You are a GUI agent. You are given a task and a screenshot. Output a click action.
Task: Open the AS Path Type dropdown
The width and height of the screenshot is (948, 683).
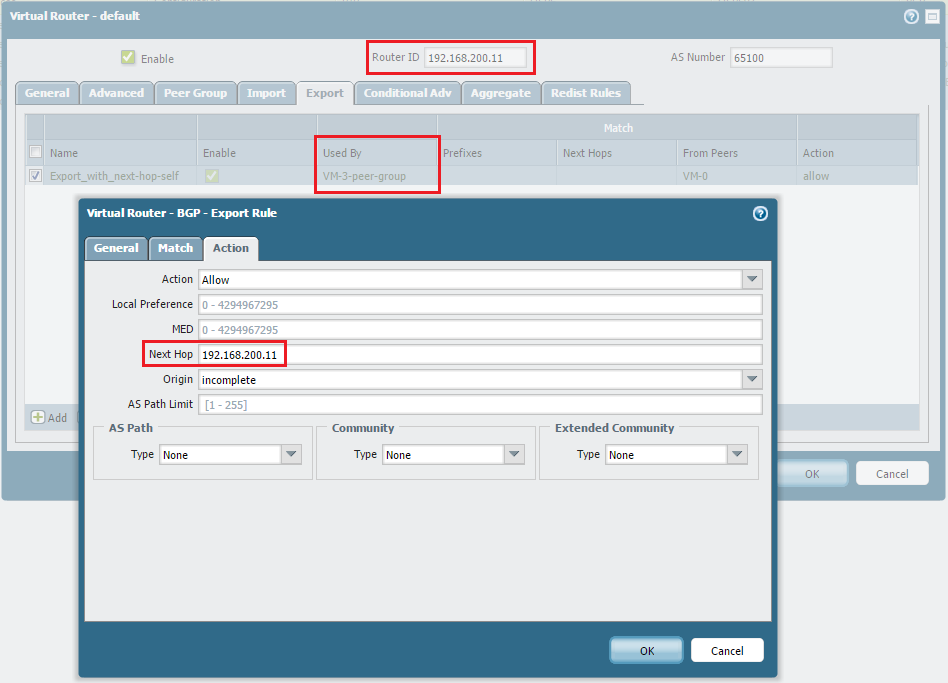[291, 455]
